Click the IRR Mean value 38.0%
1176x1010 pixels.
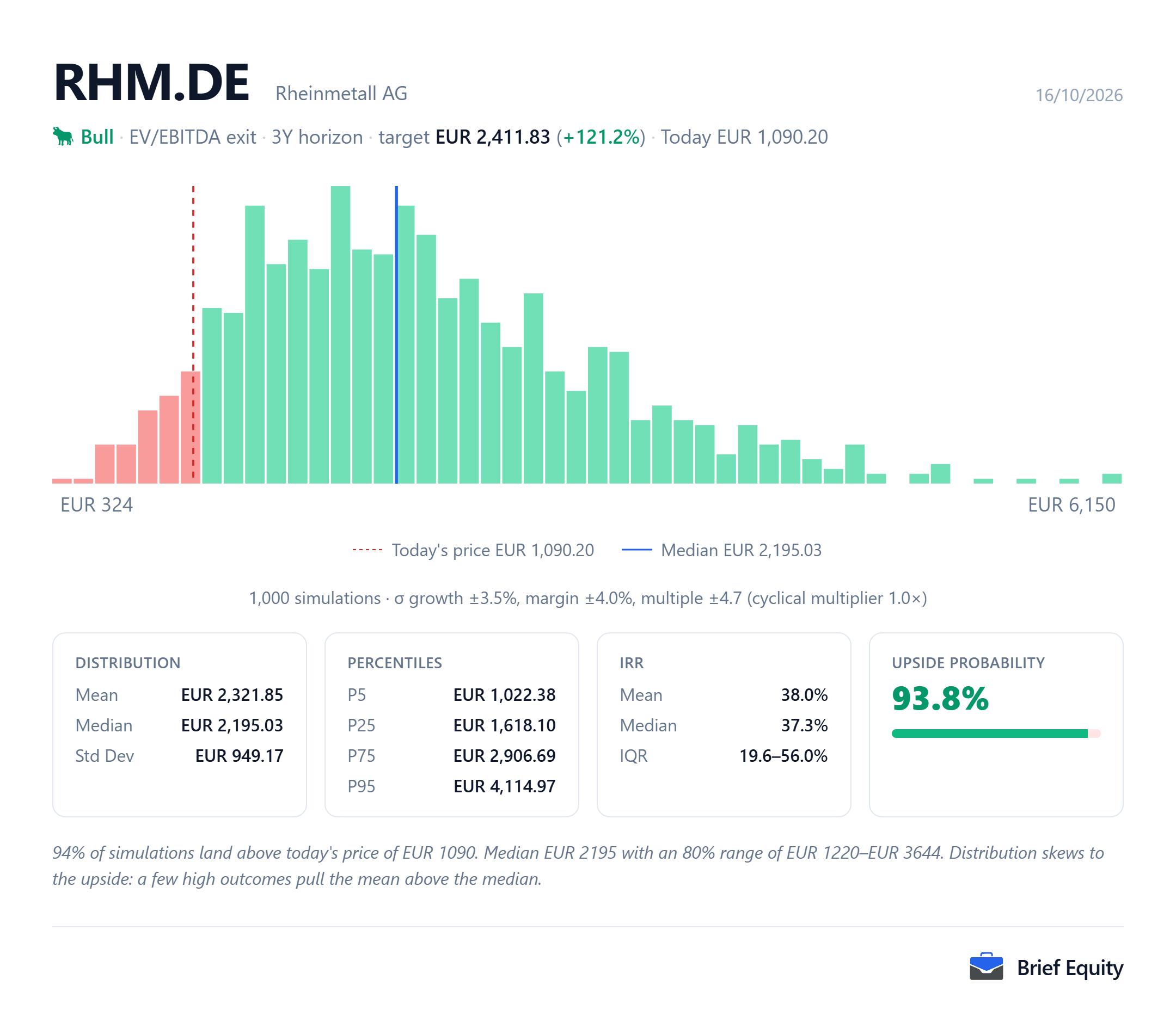pos(804,695)
